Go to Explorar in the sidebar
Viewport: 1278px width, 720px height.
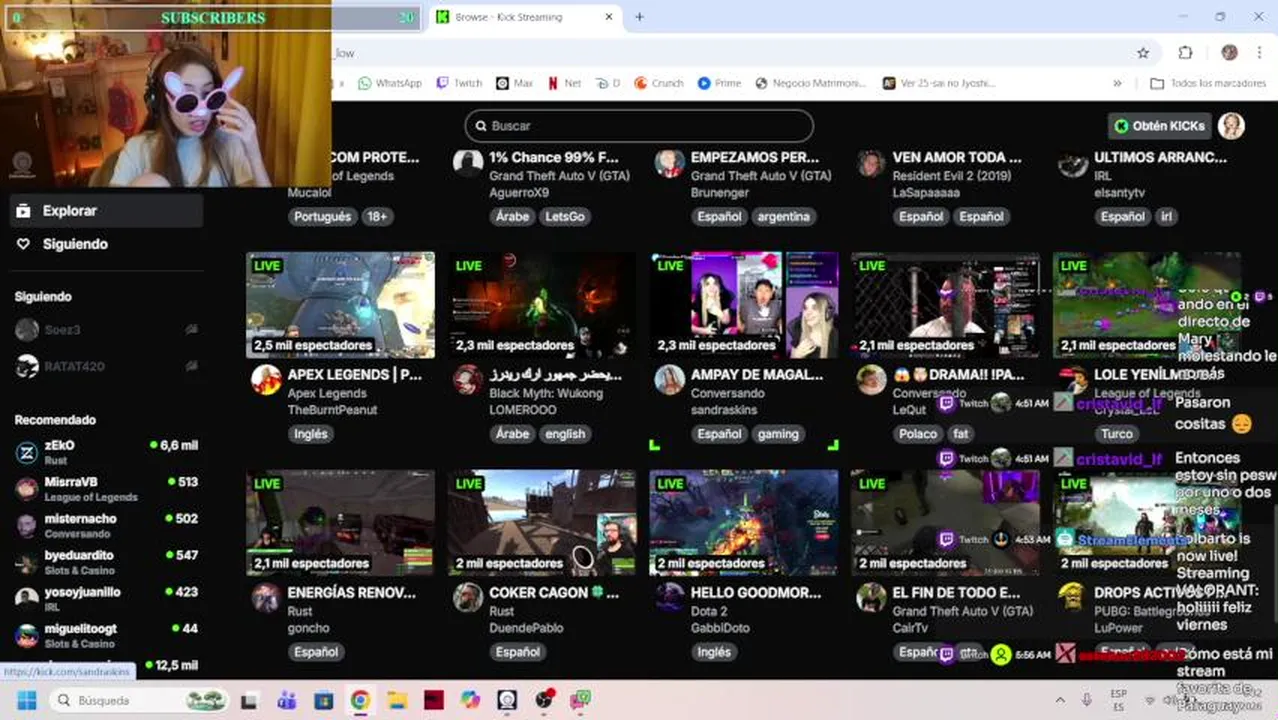[106, 211]
